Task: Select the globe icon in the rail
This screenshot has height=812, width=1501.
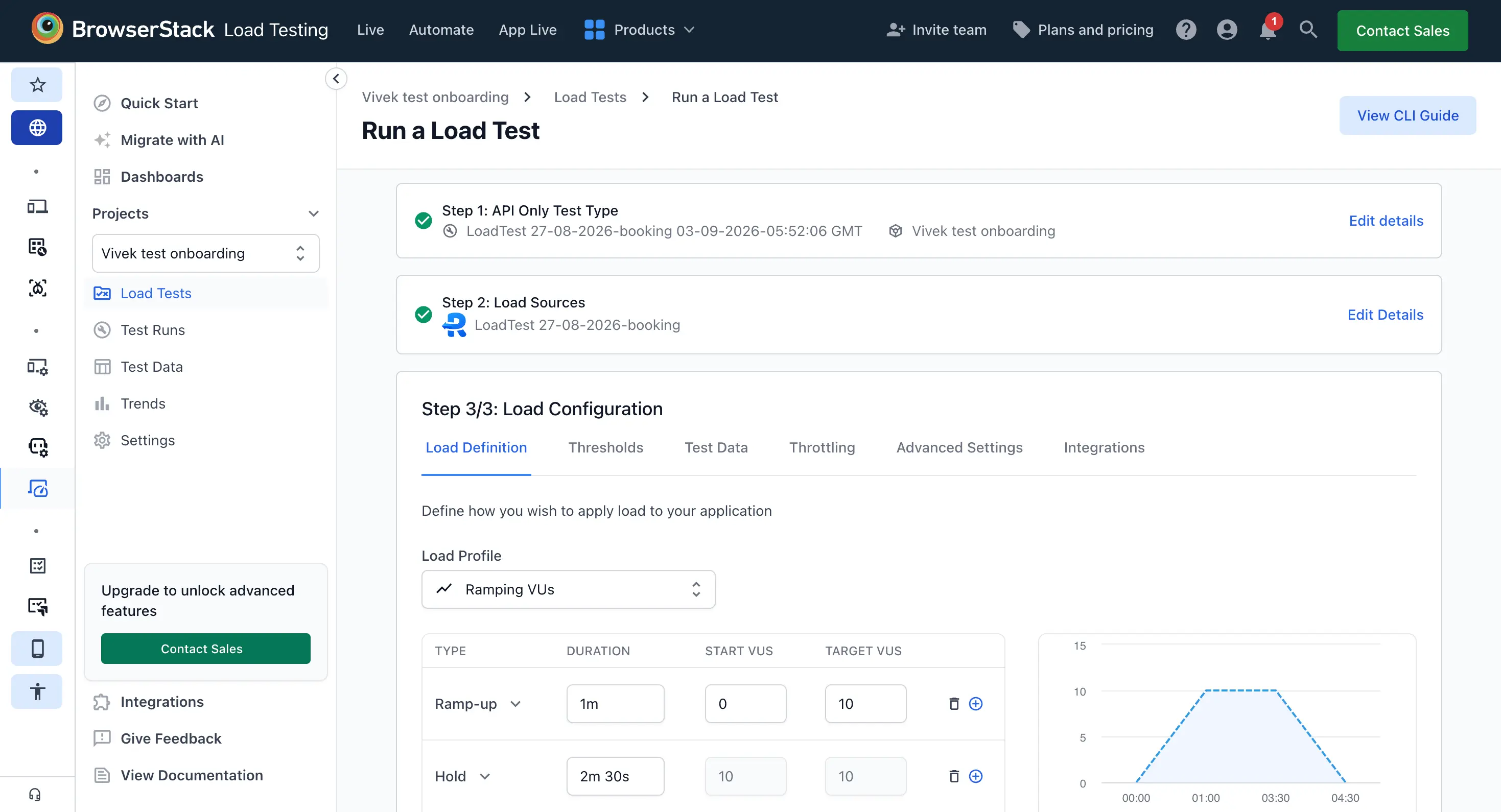Action: [37, 128]
